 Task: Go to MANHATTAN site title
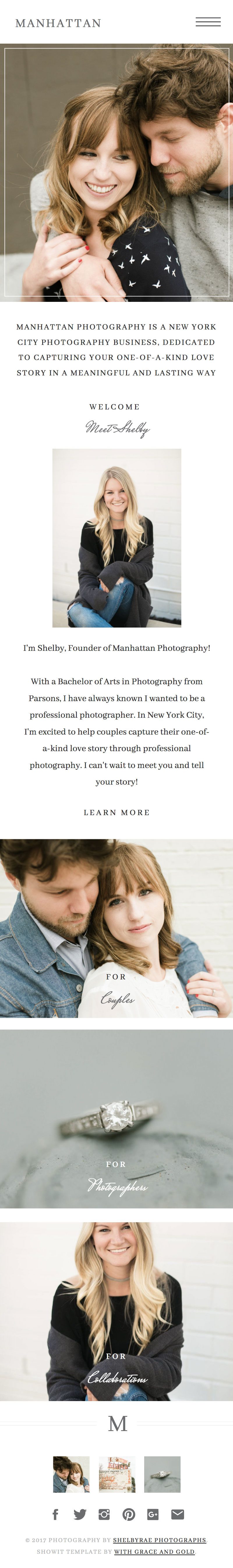pos(58,23)
